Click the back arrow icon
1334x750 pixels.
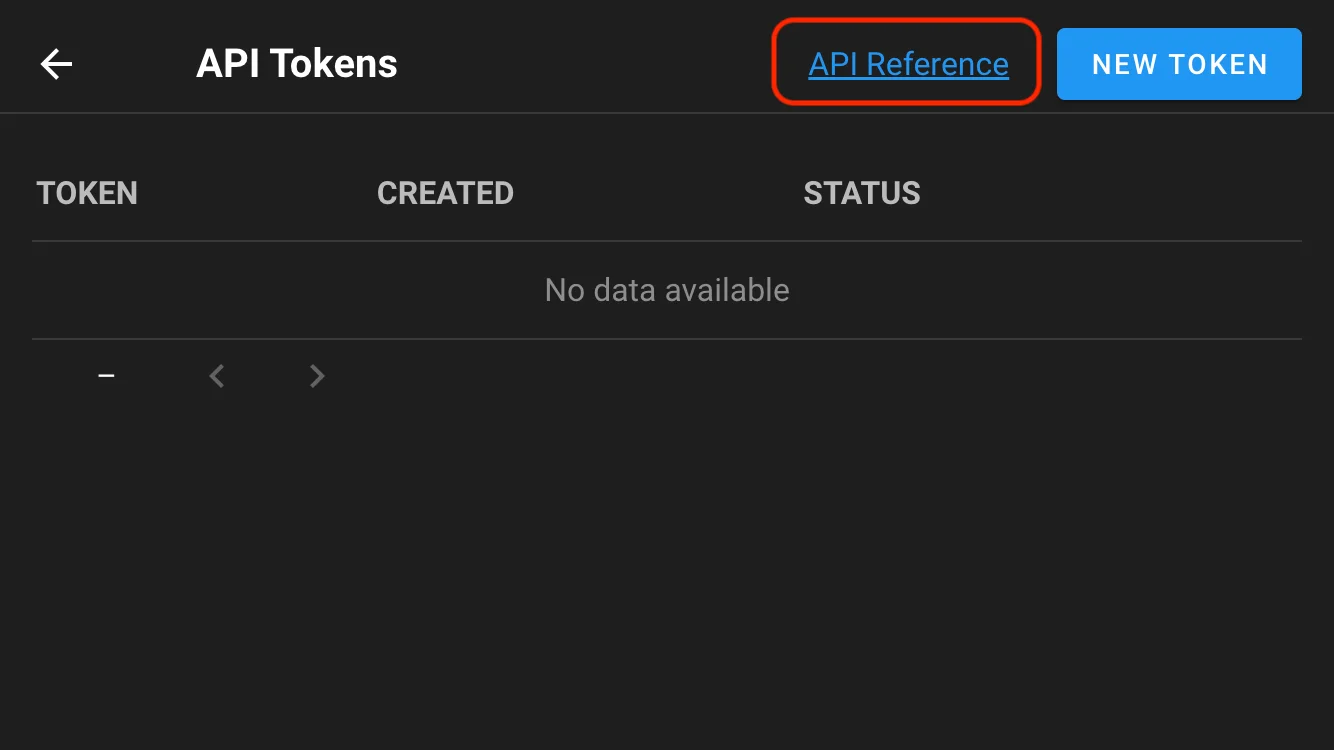[56, 64]
